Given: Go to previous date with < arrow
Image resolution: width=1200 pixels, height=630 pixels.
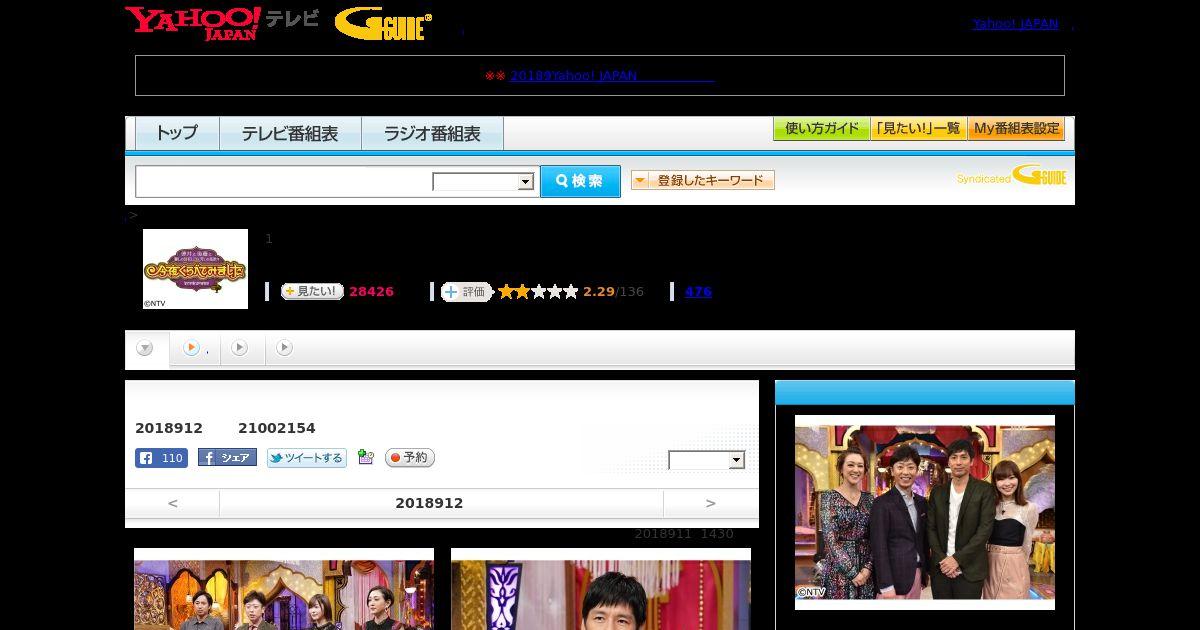Looking at the screenshot, I should [x=172, y=503].
